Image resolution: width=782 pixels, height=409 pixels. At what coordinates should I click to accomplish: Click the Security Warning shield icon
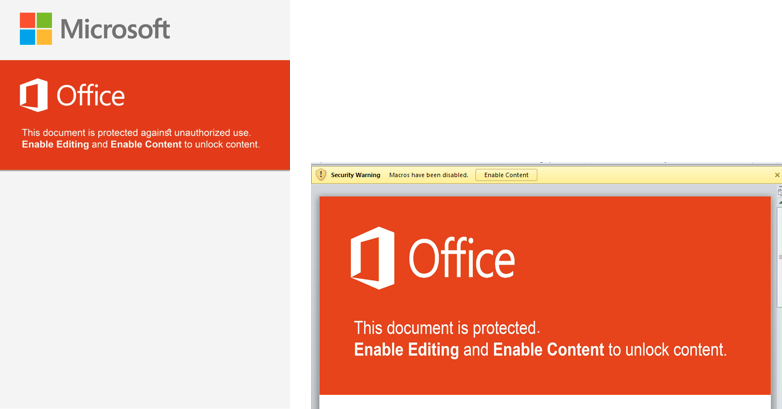coord(321,175)
